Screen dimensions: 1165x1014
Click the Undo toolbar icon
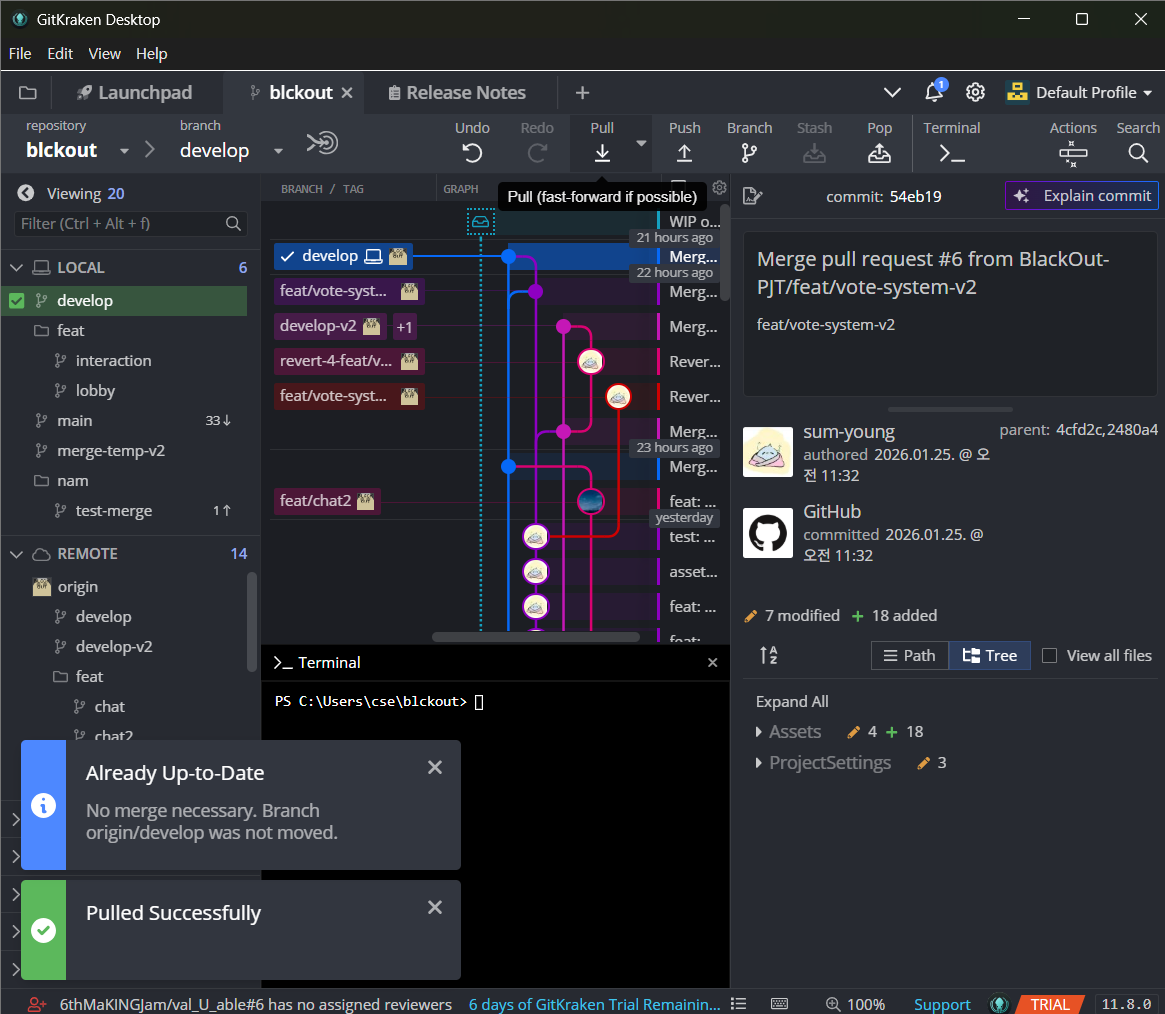[472, 154]
